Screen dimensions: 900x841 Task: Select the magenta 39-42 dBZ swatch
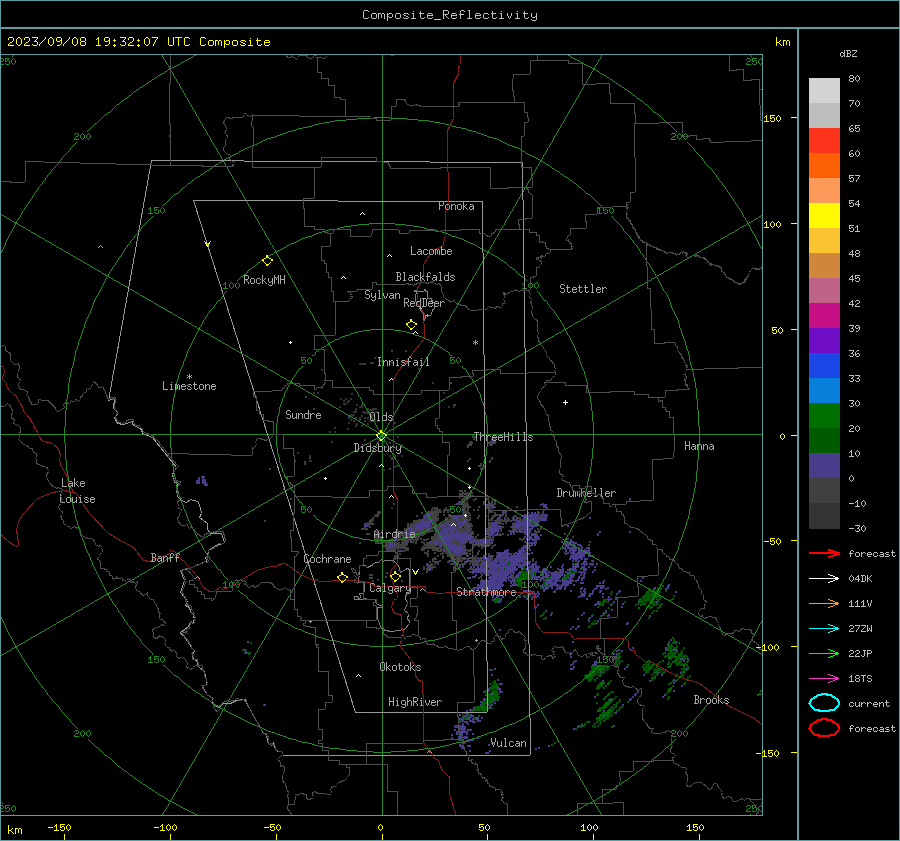(x=824, y=315)
